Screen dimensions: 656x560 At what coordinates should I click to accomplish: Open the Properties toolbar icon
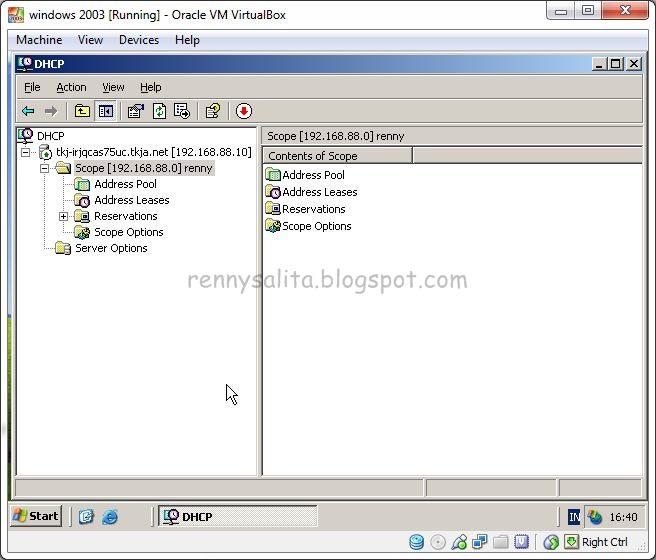pos(136,111)
